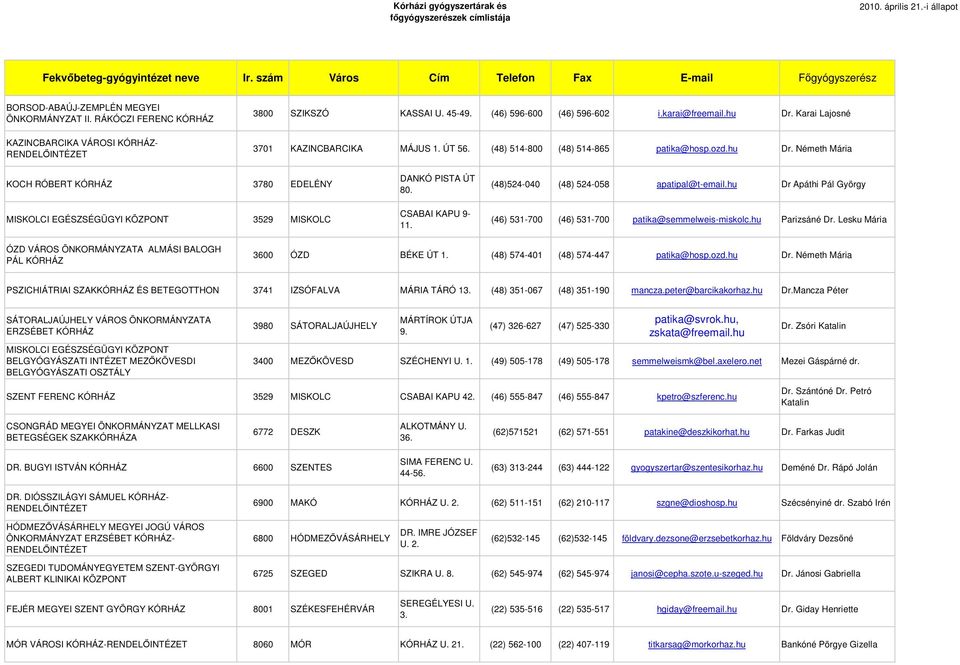The height and width of the screenshot is (665, 960).
Task: Click pharmacist name 'Bankóné Pörgye Gizella'
Action: (x=830, y=644)
